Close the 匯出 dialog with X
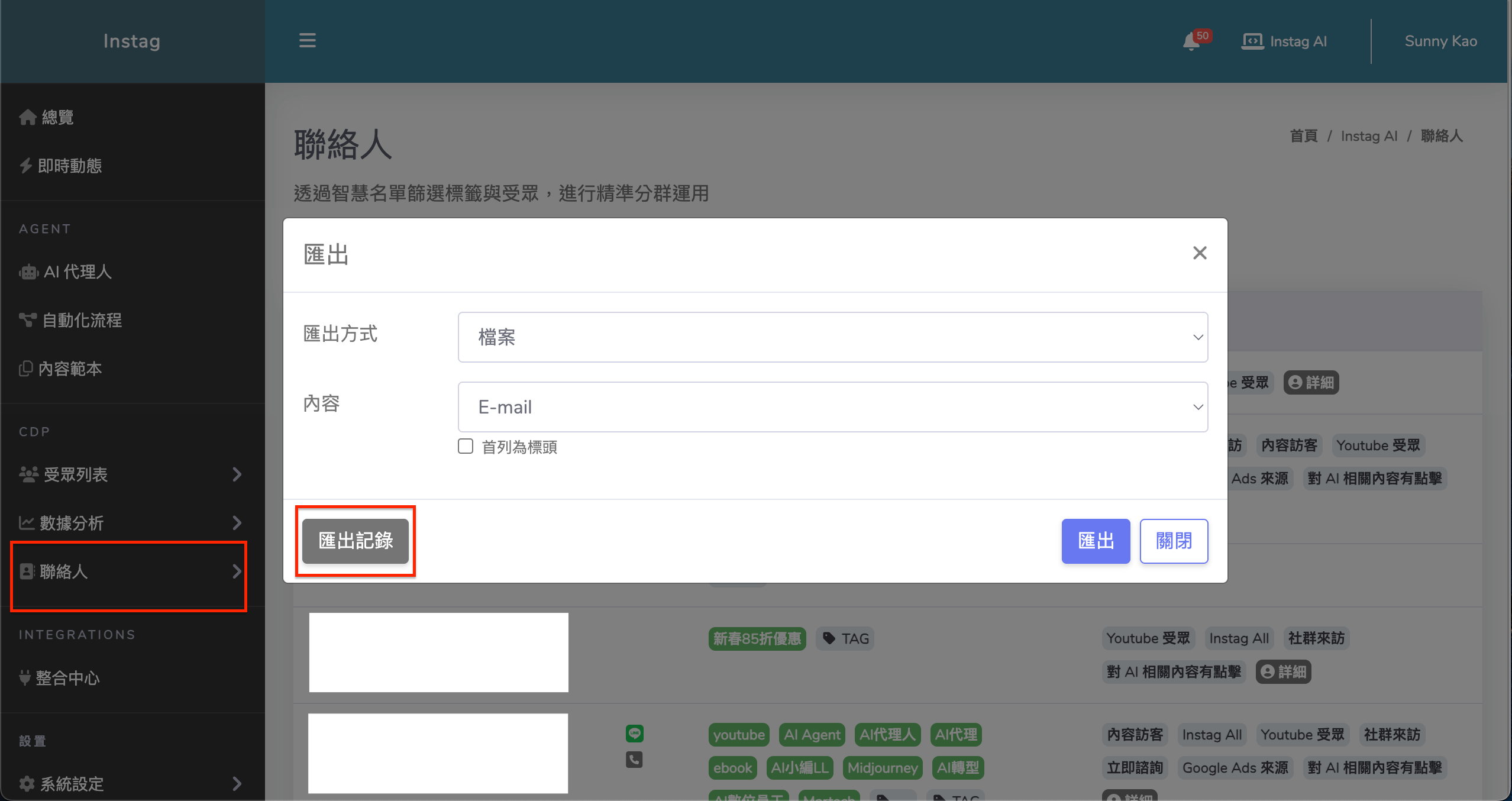 [x=1199, y=253]
